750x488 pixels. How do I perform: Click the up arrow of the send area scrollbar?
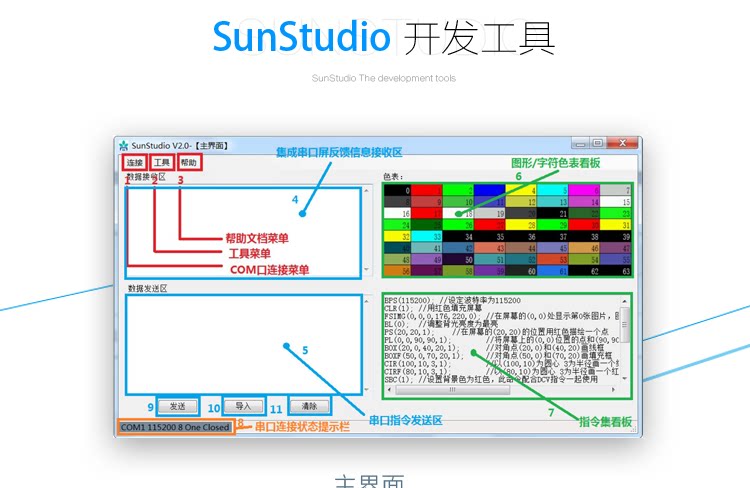point(367,300)
